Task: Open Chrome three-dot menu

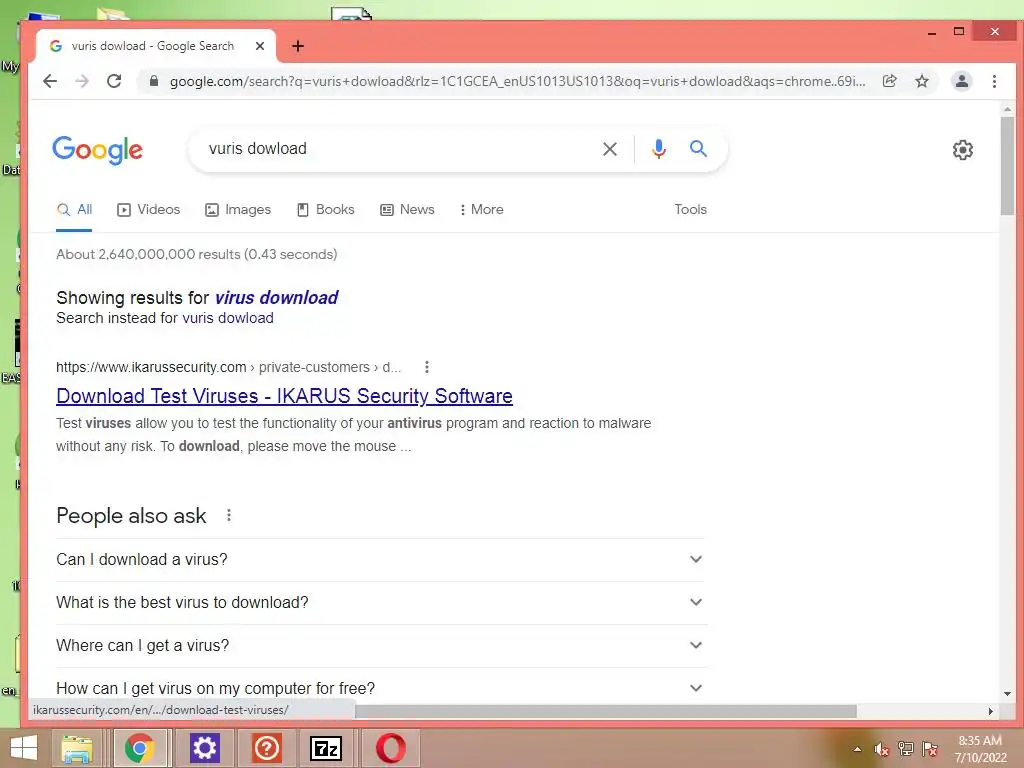Action: pos(994,81)
